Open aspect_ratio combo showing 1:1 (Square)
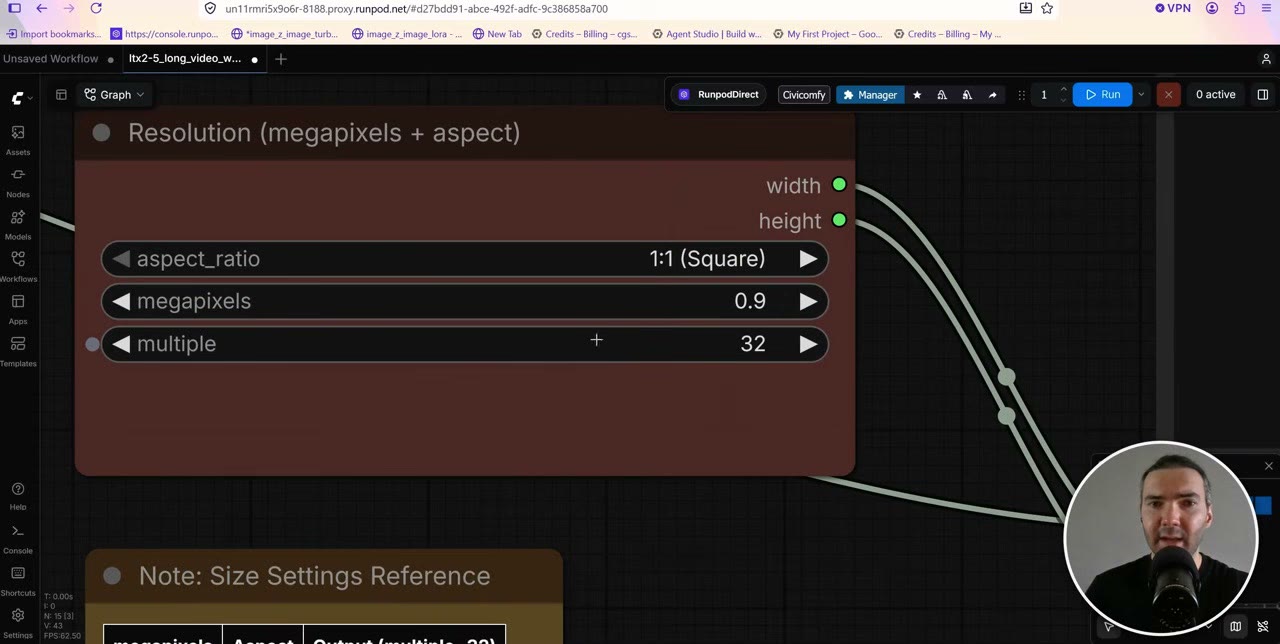Image resolution: width=1280 pixels, height=644 pixels. (x=464, y=259)
